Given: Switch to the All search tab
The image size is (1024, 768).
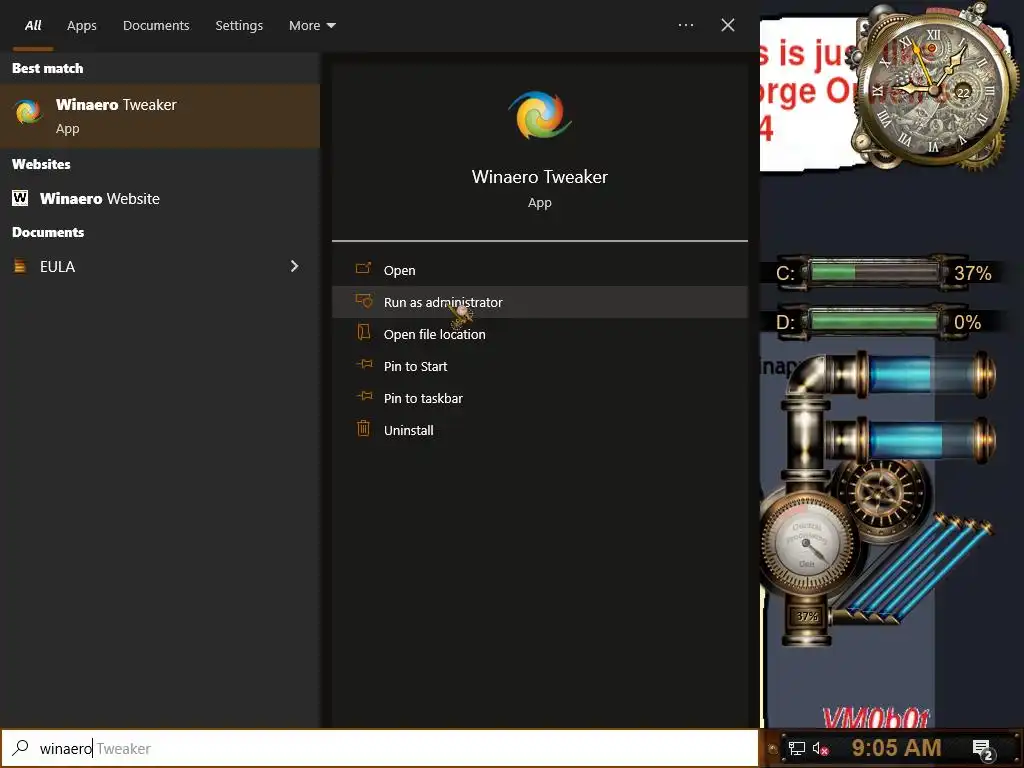Looking at the screenshot, I should 33,25.
